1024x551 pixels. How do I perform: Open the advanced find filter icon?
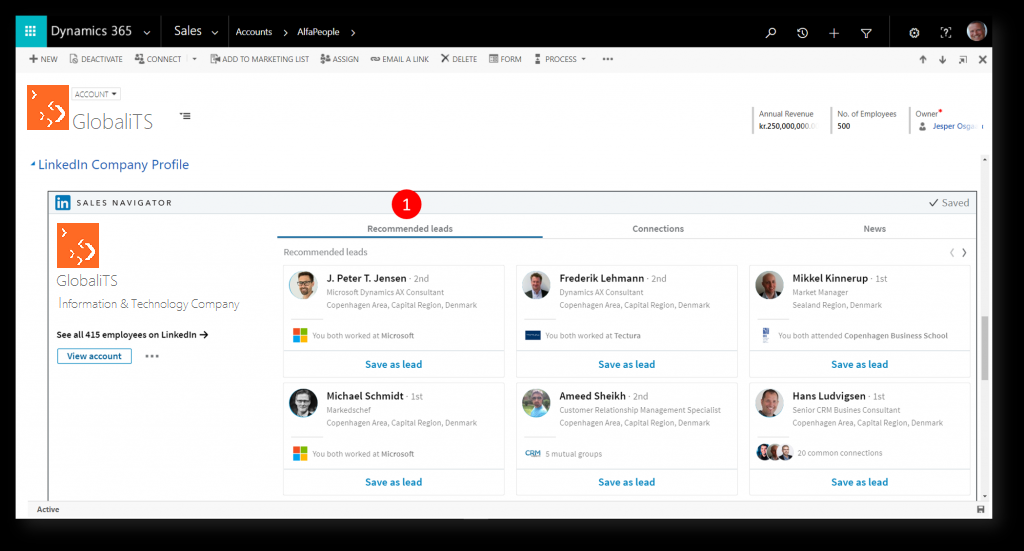[x=866, y=33]
